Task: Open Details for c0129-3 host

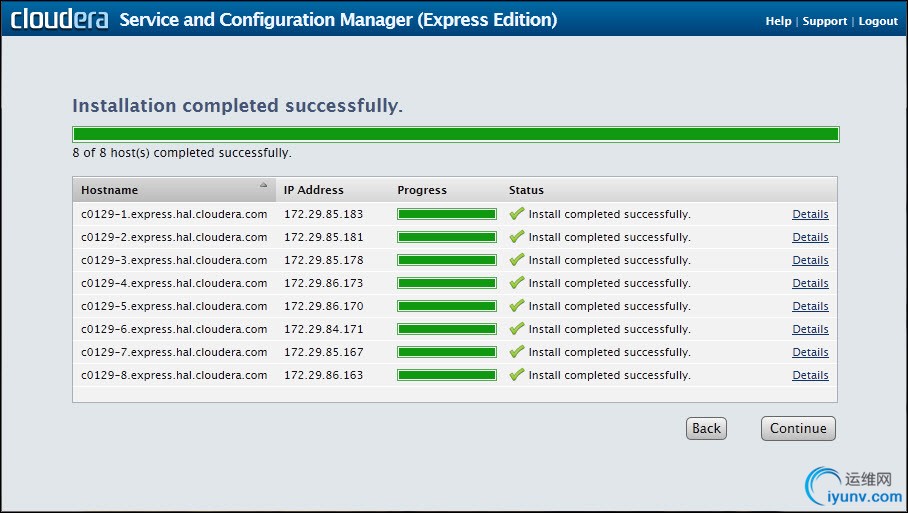Action: (810, 260)
